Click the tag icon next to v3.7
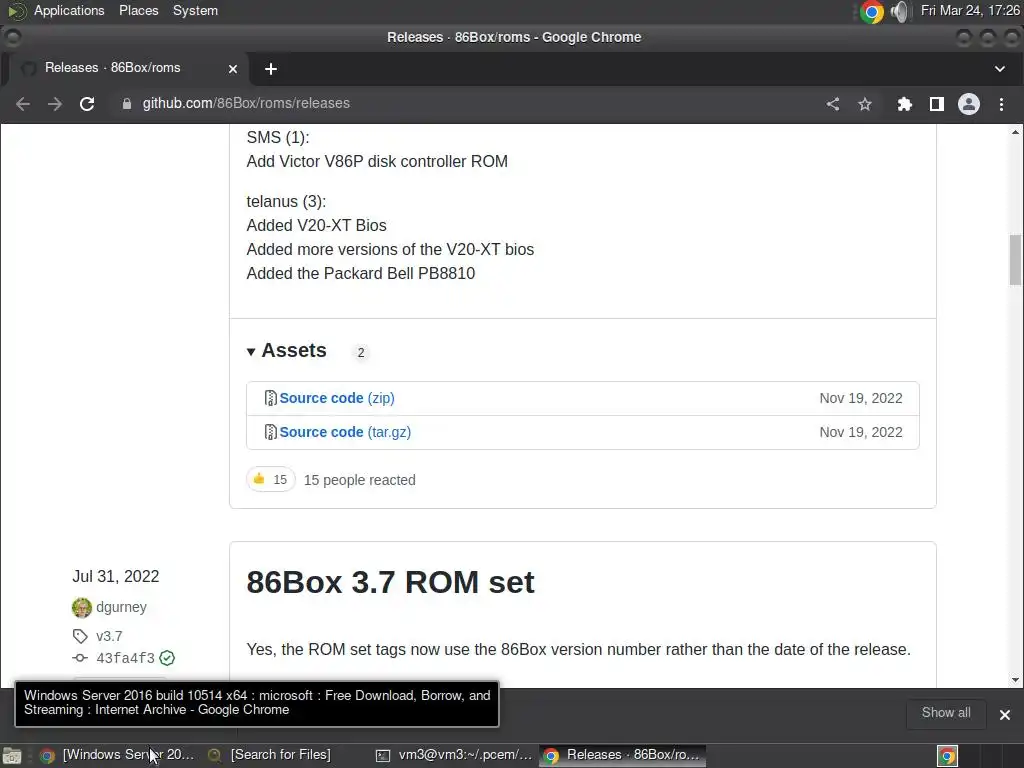 pyautogui.click(x=80, y=636)
